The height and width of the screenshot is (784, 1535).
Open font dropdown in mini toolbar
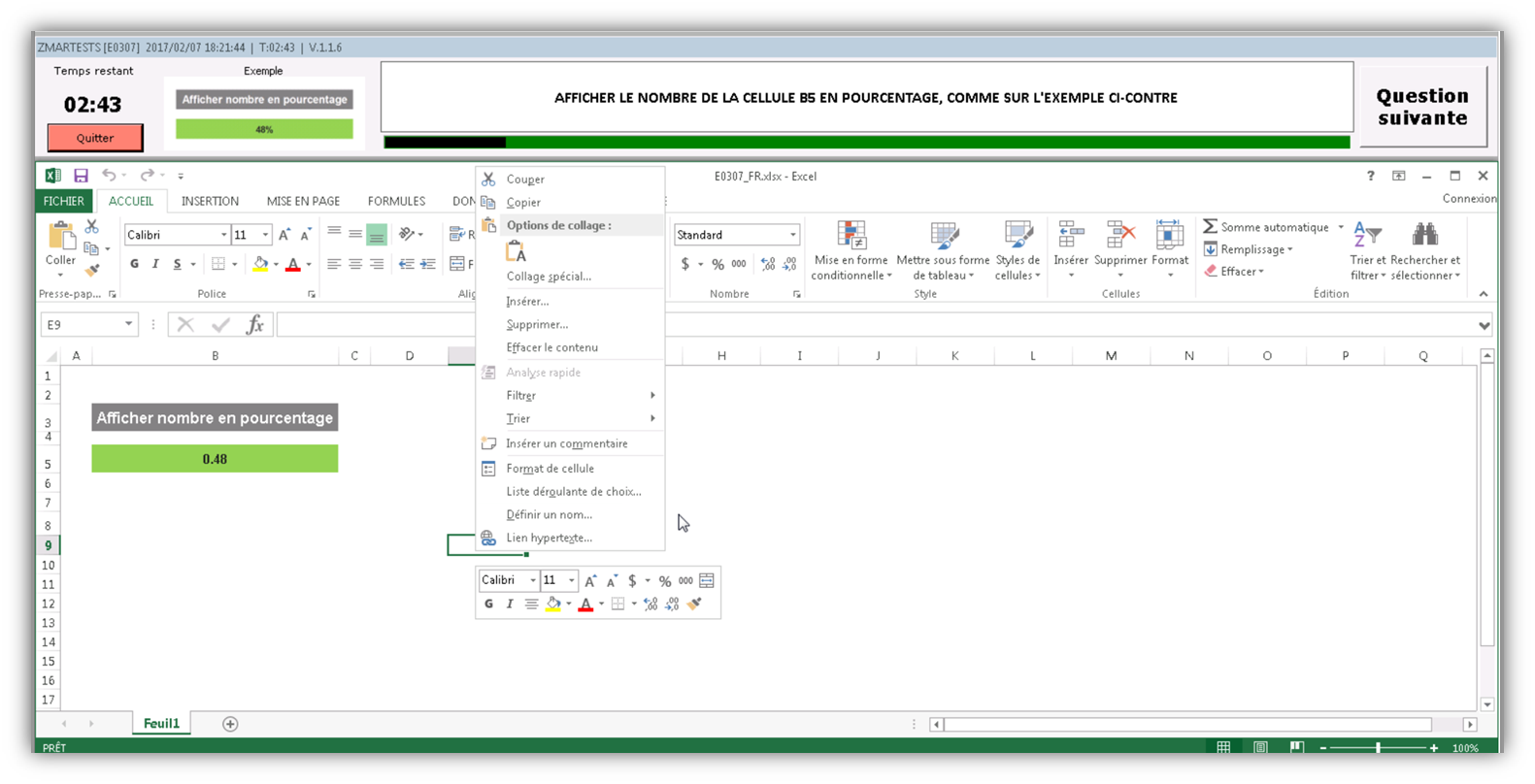click(533, 580)
